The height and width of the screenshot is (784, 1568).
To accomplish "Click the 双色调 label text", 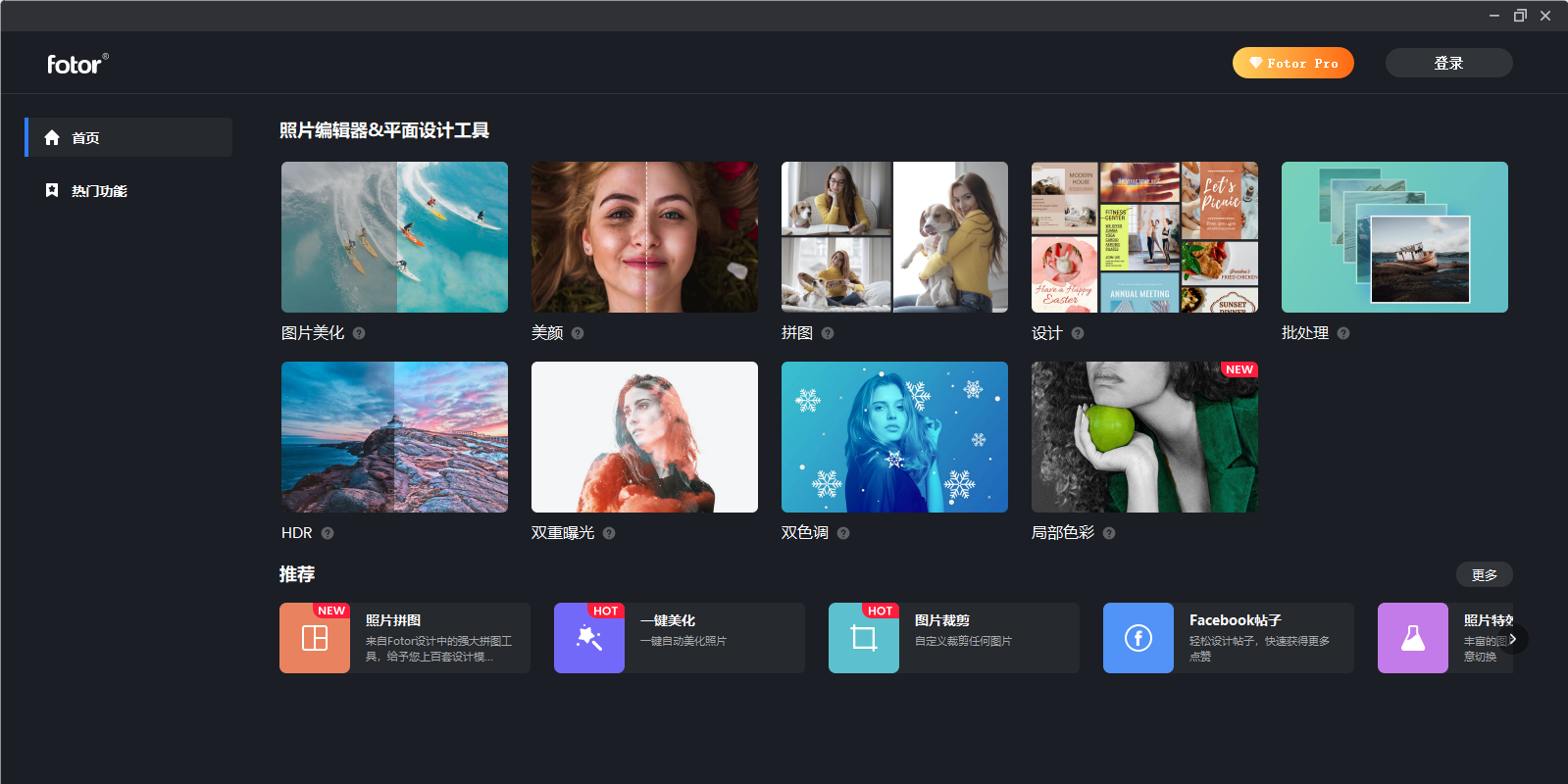I will tap(805, 533).
